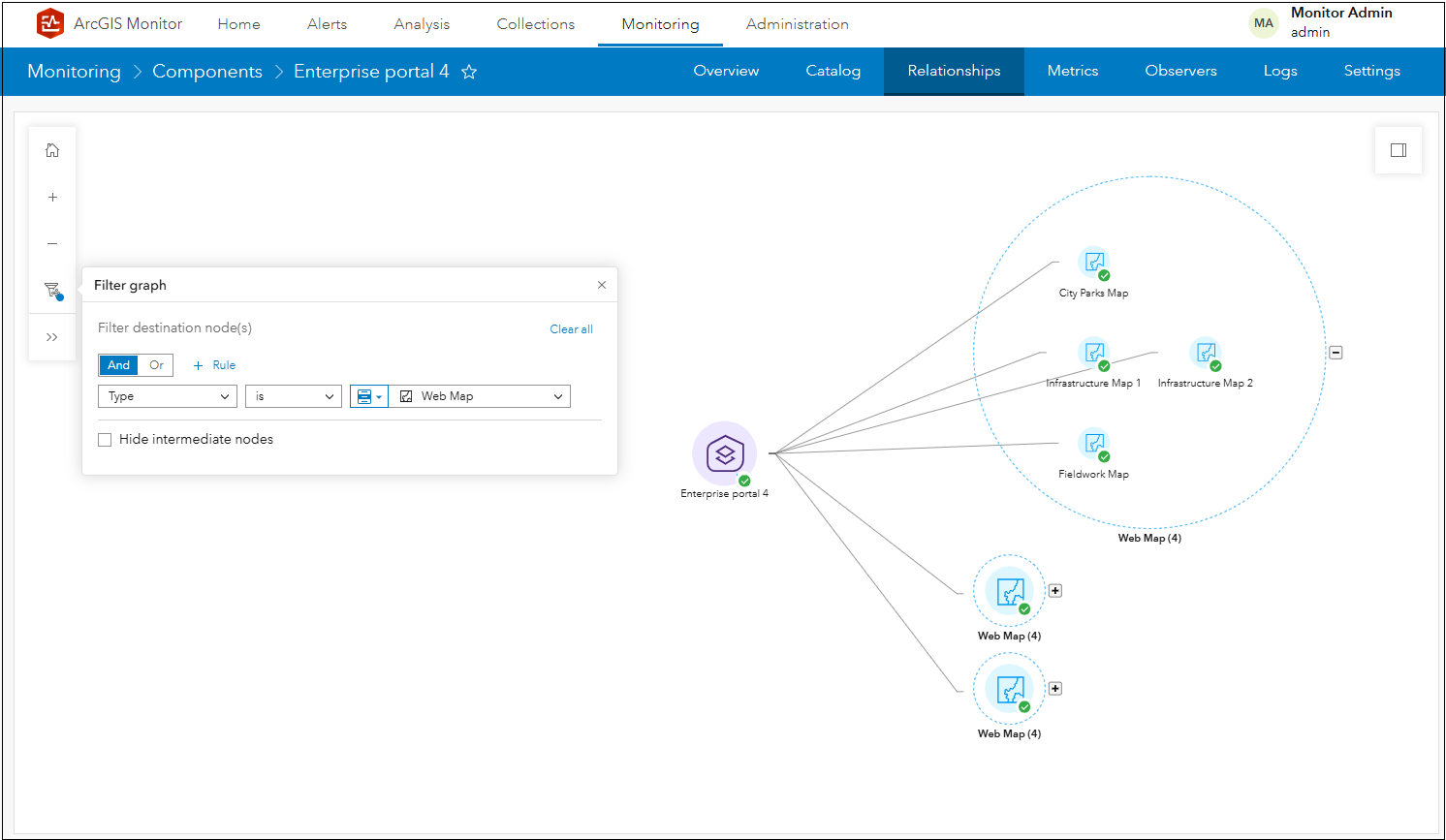The width and height of the screenshot is (1446, 840).
Task: Zoom in on the relationships graph
Action: [52, 197]
